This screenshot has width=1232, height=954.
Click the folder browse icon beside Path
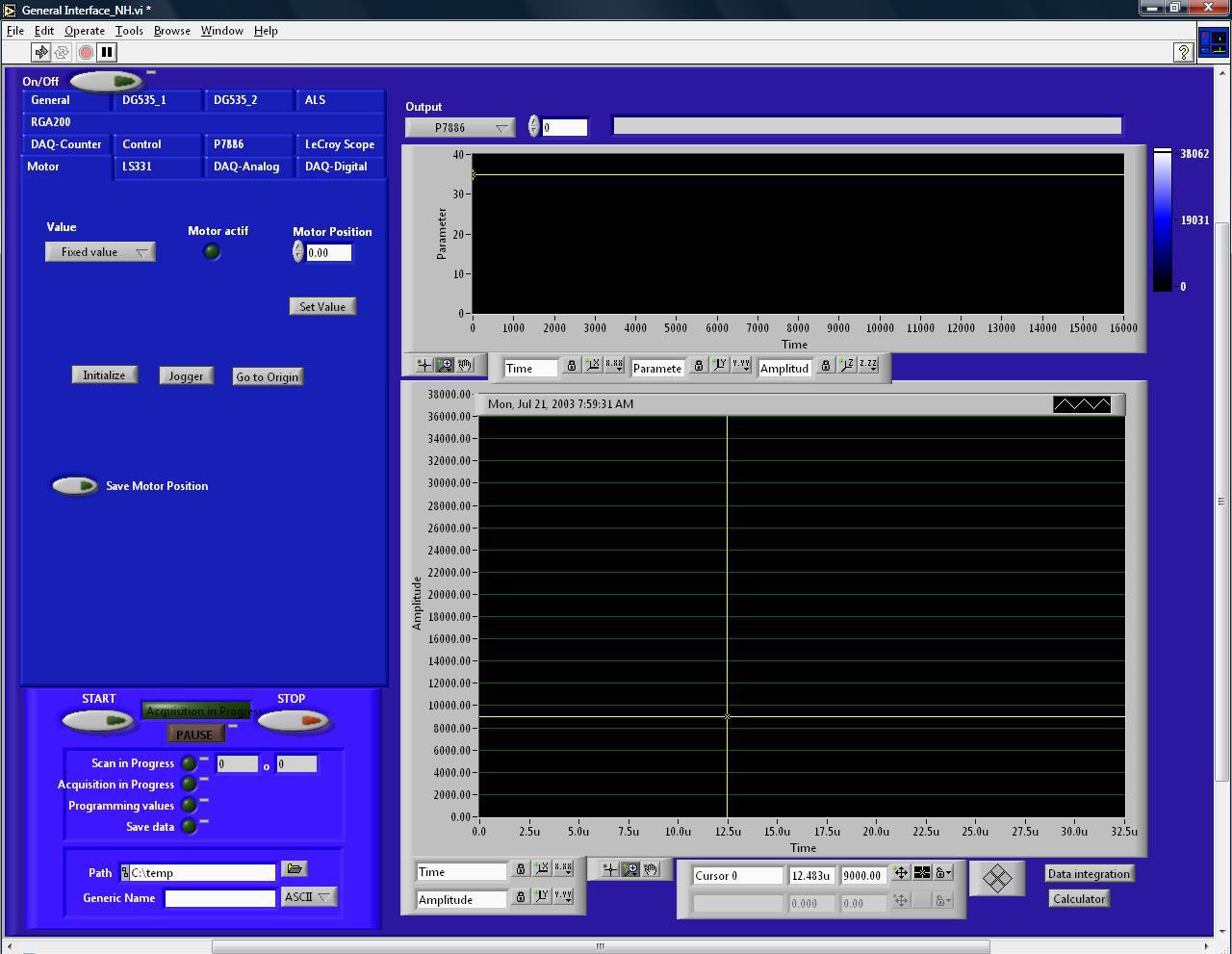(295, 869)
